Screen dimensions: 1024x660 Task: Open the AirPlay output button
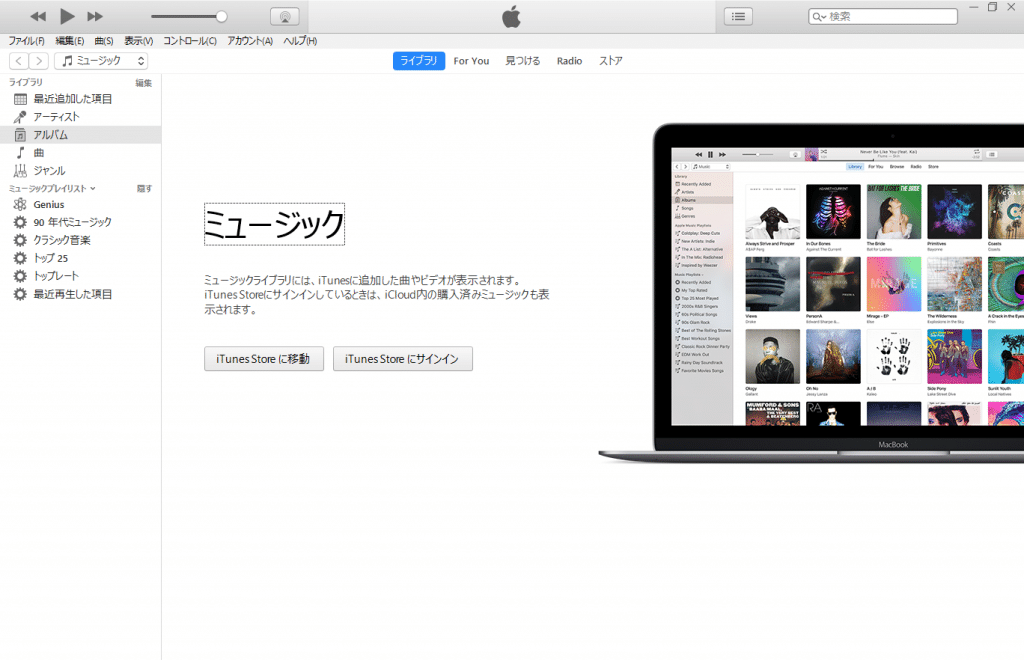click(x=285, y=17)
